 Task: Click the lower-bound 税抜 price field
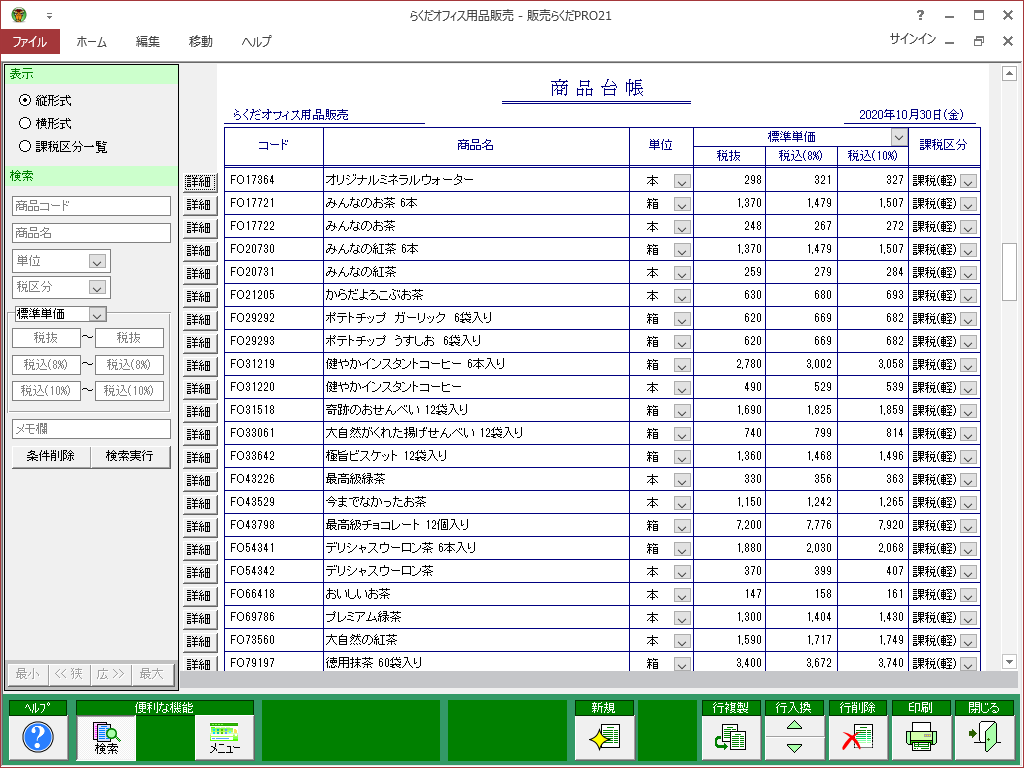[46, 338]
